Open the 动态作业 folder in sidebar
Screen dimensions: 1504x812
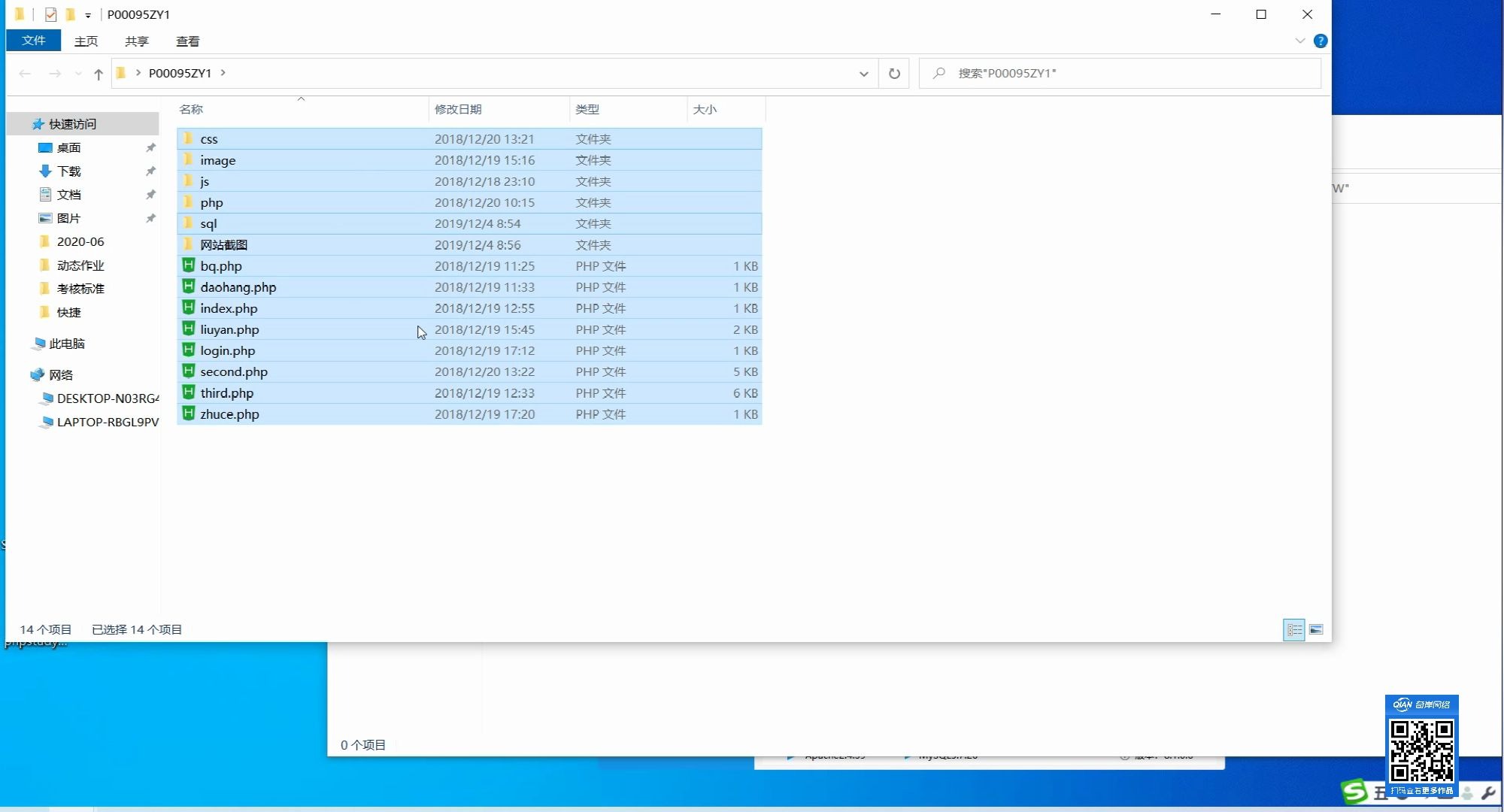[80, 265]
